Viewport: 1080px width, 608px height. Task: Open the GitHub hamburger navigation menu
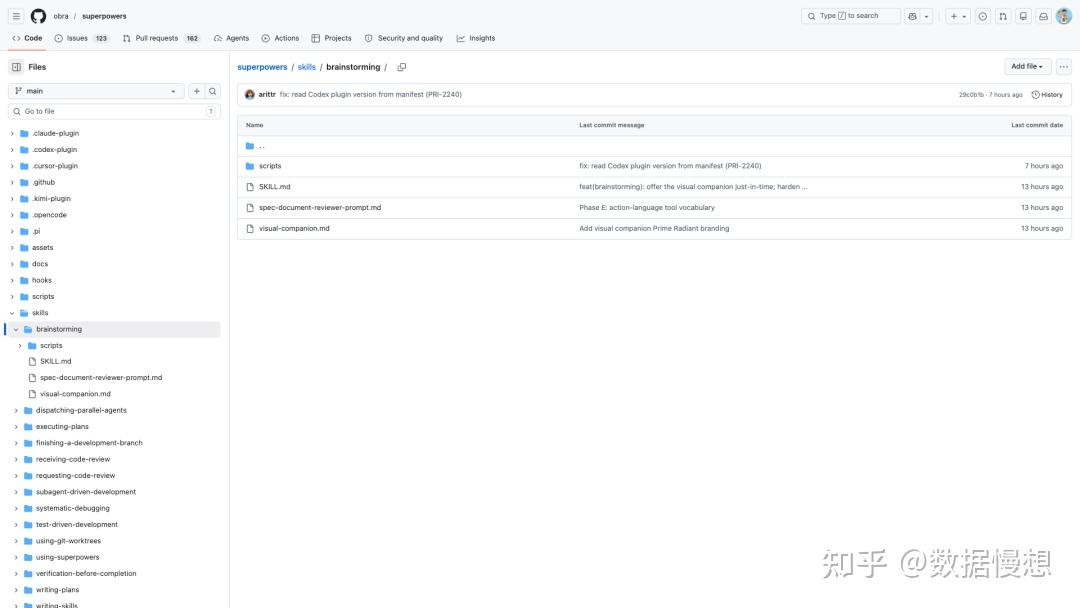(16, 16)
